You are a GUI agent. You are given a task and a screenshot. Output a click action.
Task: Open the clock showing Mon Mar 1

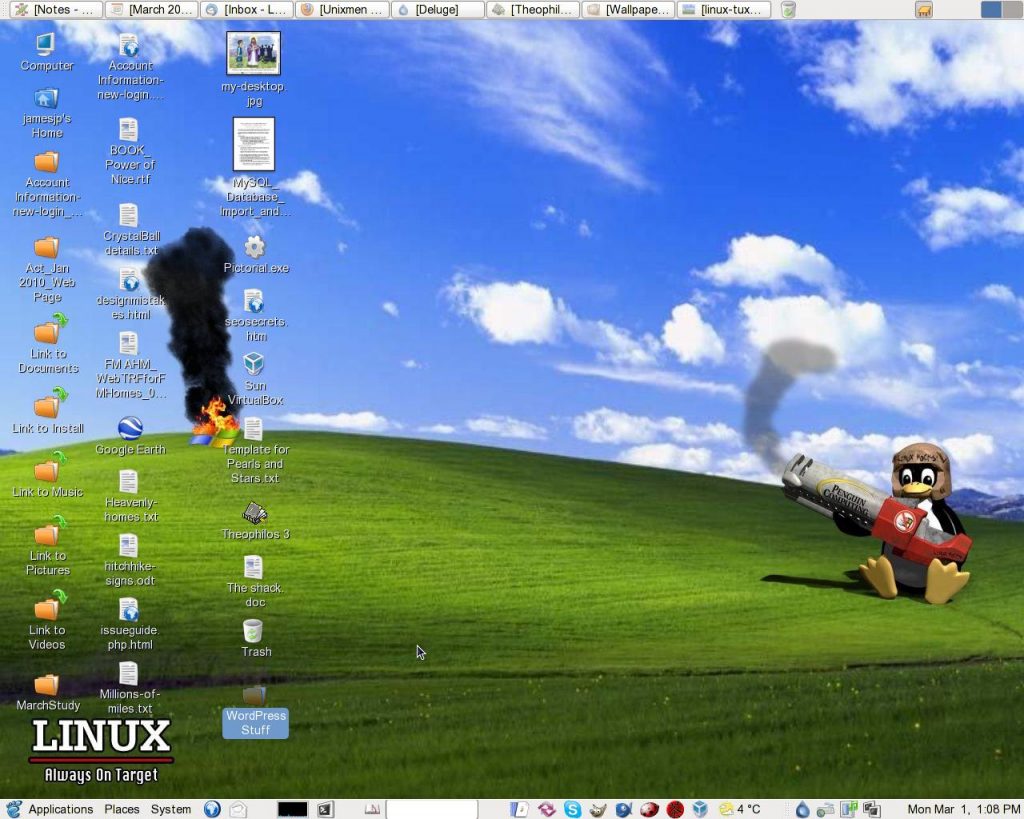pos(963,809)
